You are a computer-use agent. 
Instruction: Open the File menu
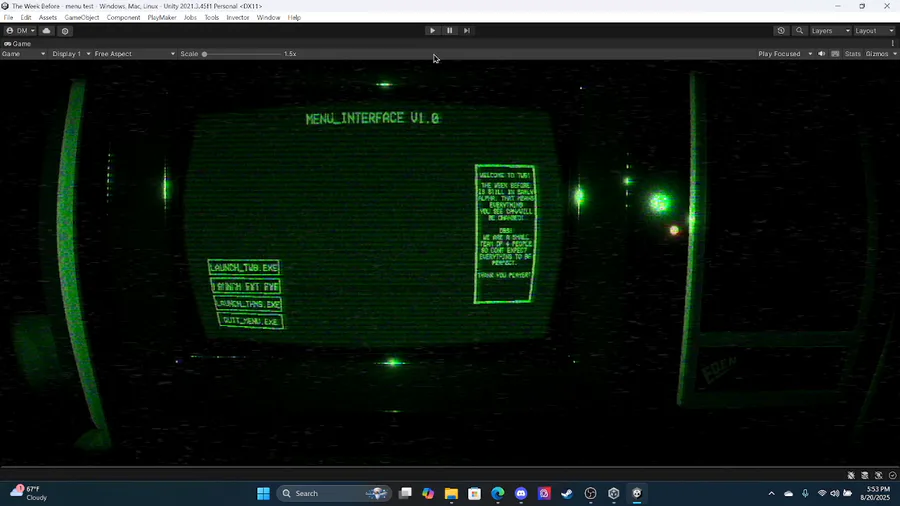(x=9, y=18)
